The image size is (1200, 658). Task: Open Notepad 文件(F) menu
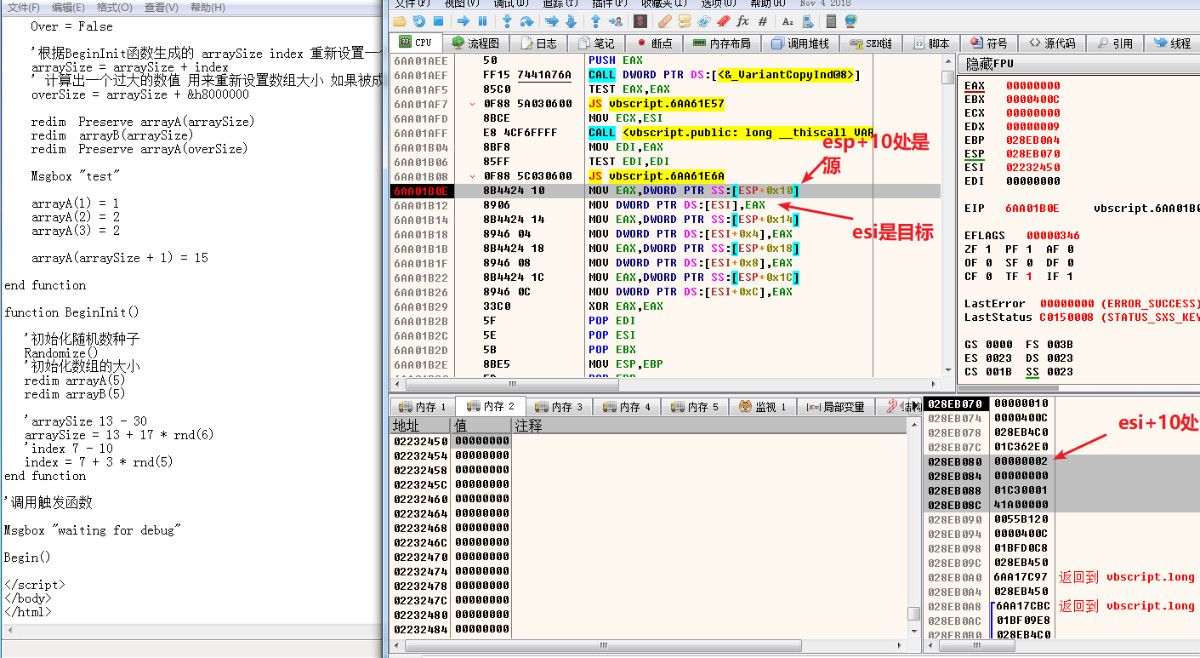[23, 7]
